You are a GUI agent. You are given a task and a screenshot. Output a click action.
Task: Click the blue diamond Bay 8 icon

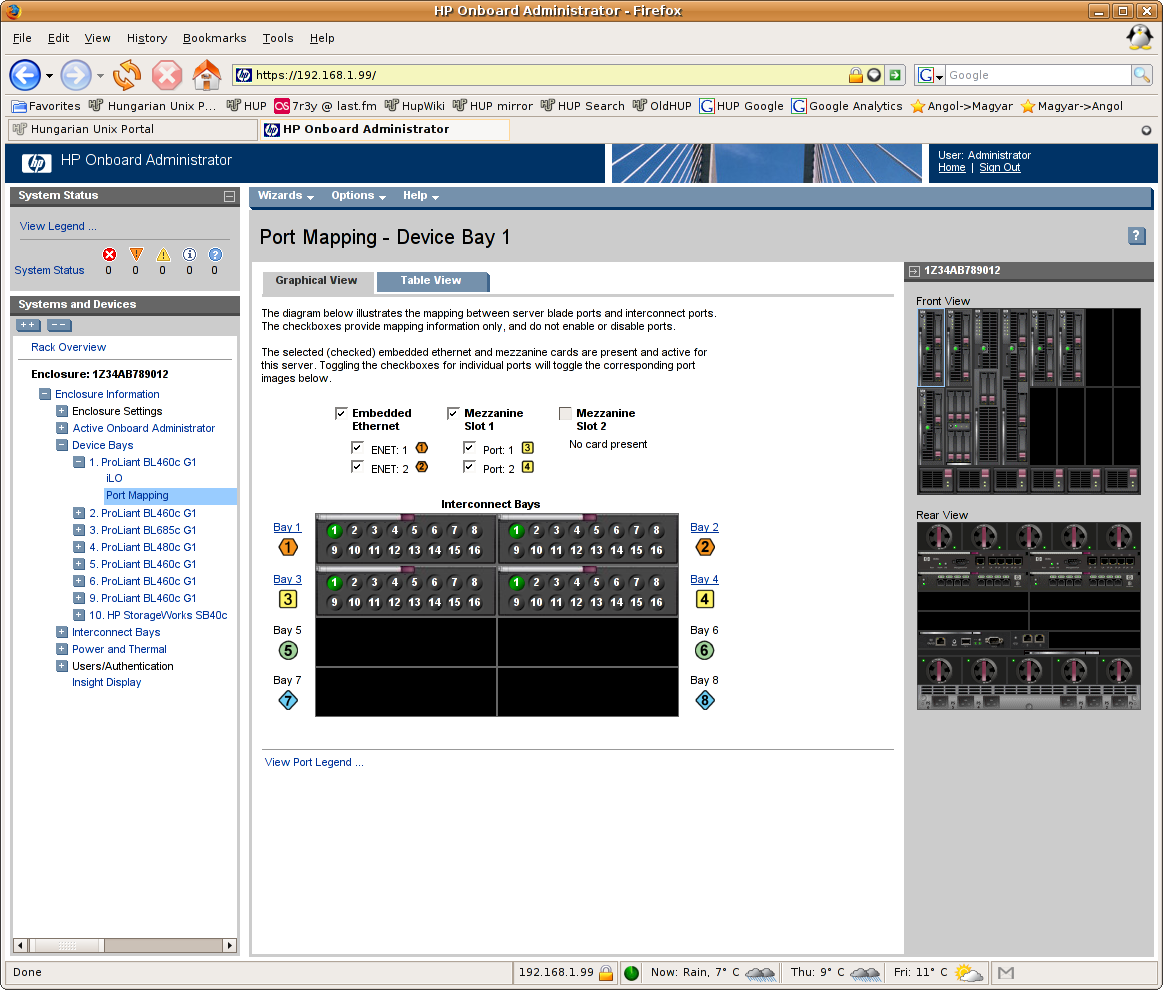pos(705,700)
